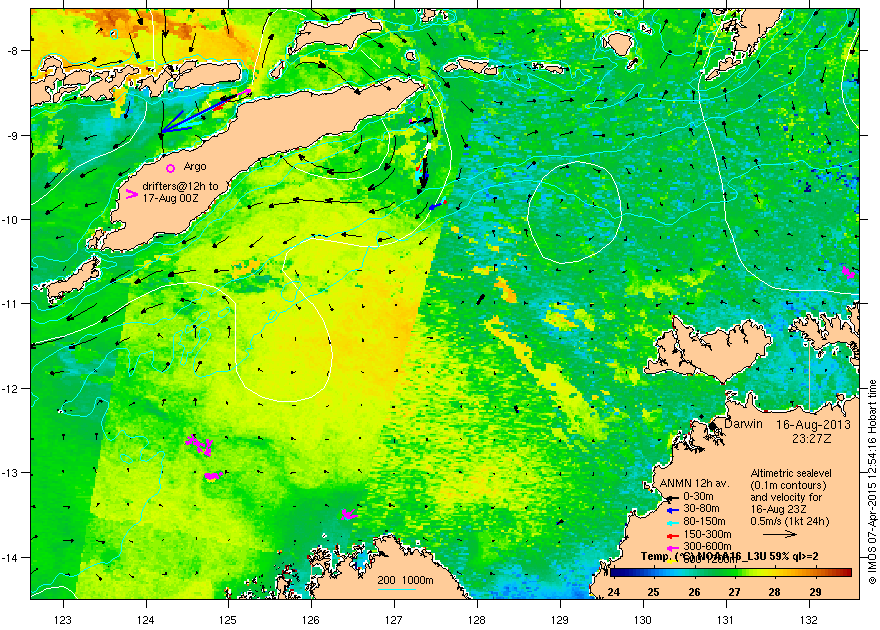Click the '(0.1m contours)' text
This screenshot has width=880, height=630.
(x=788, y=485)
